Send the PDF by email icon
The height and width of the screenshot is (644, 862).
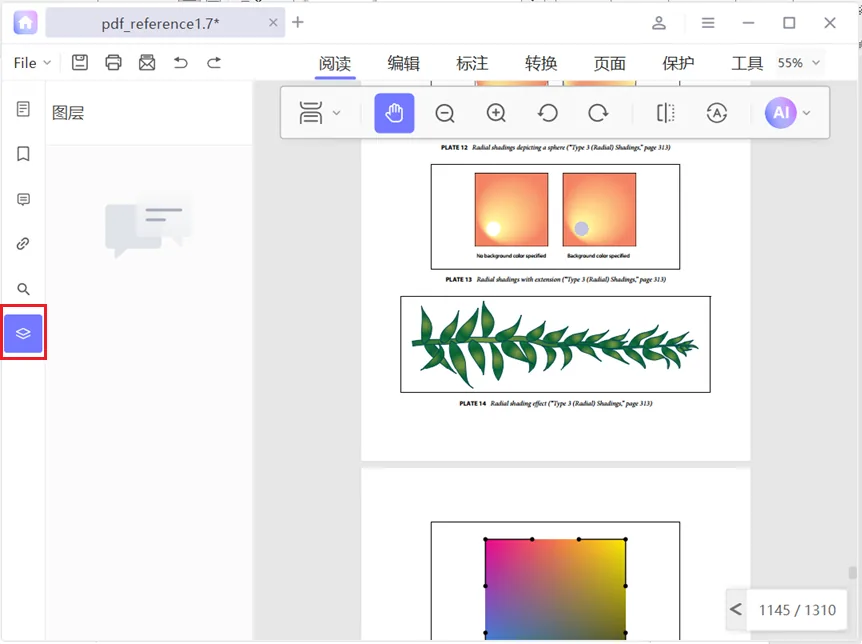(x=147, y=63)
